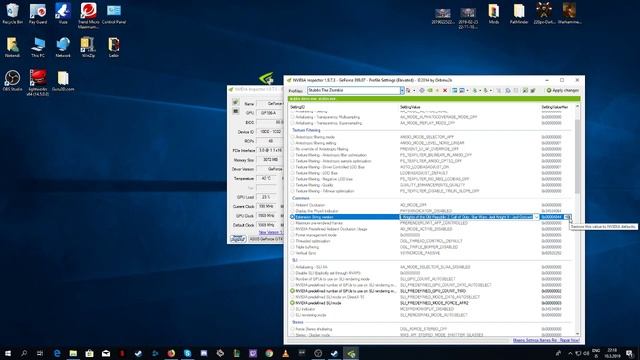Collapse the Stereo section header
Screen dimensions: 640x360
click(298, 322)
